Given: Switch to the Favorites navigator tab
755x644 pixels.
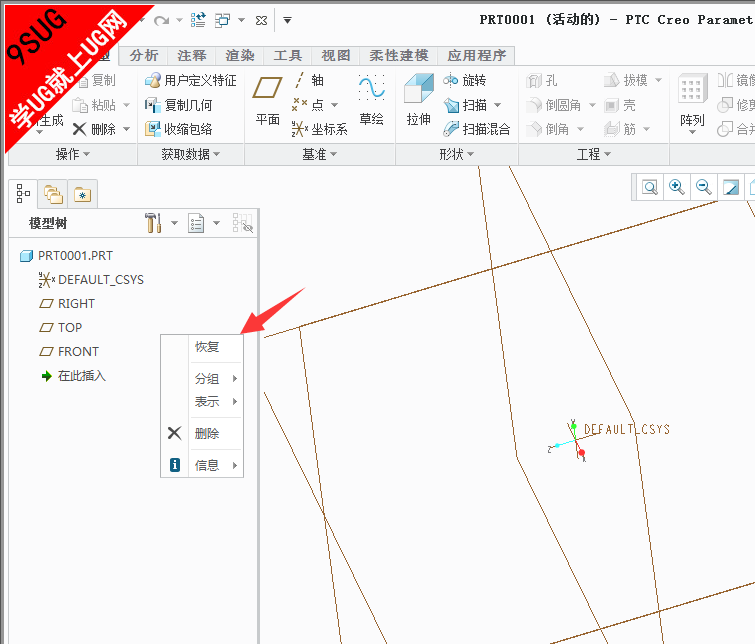Looking at the screenshot, I should tap(83, 195).
